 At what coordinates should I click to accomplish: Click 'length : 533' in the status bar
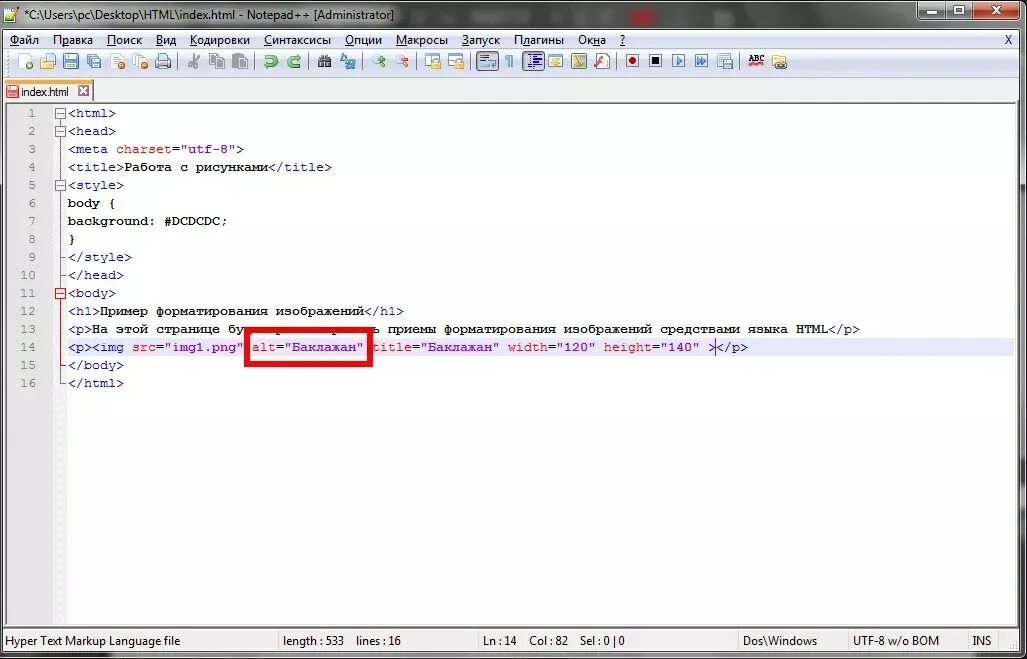click(313, 641)
